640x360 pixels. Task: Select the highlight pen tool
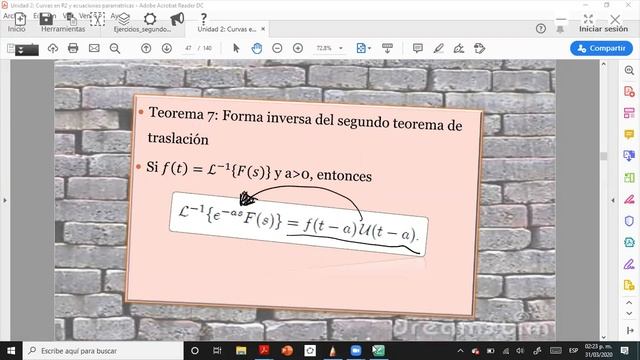point(438,48)
